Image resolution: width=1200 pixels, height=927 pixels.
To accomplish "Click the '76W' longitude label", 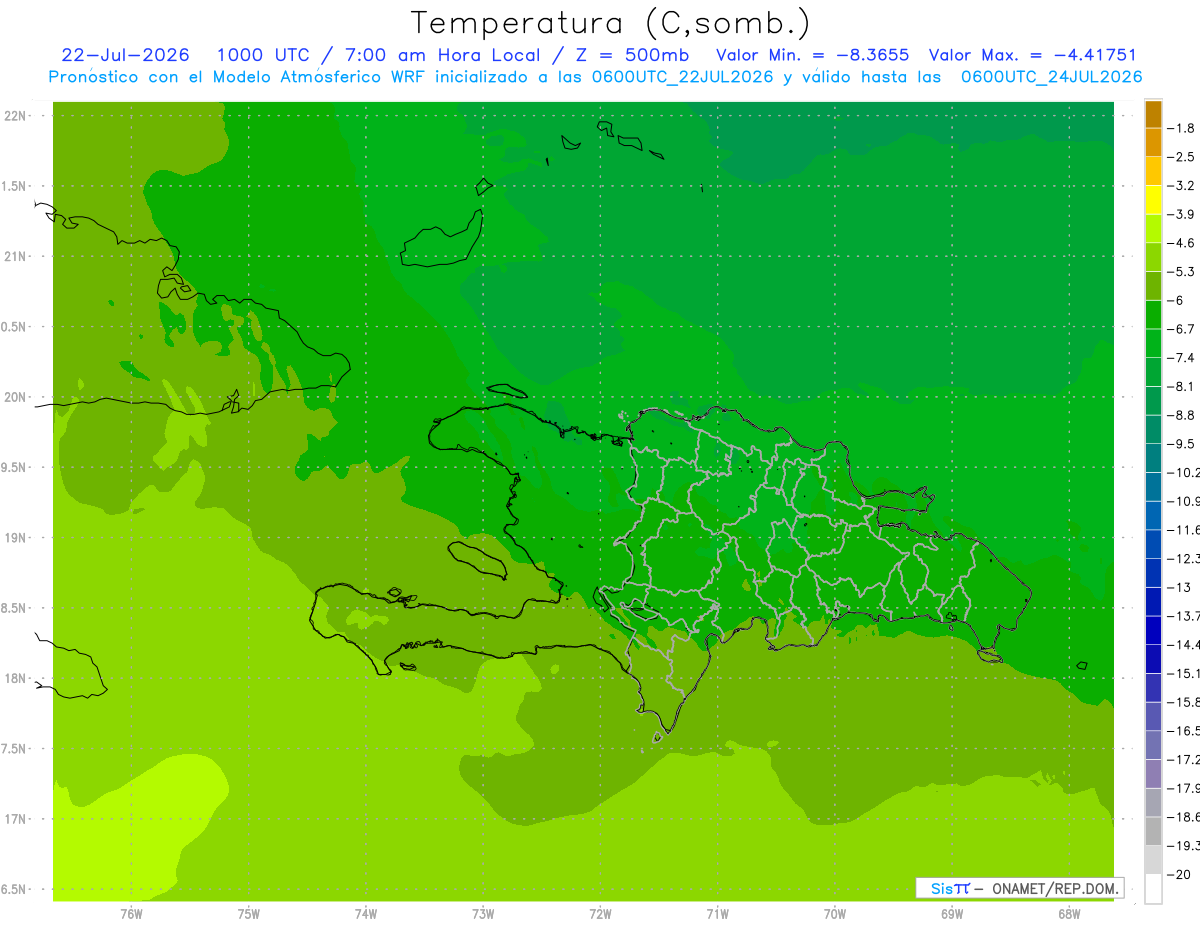I will pyautogui.click(x=132, y=913).
